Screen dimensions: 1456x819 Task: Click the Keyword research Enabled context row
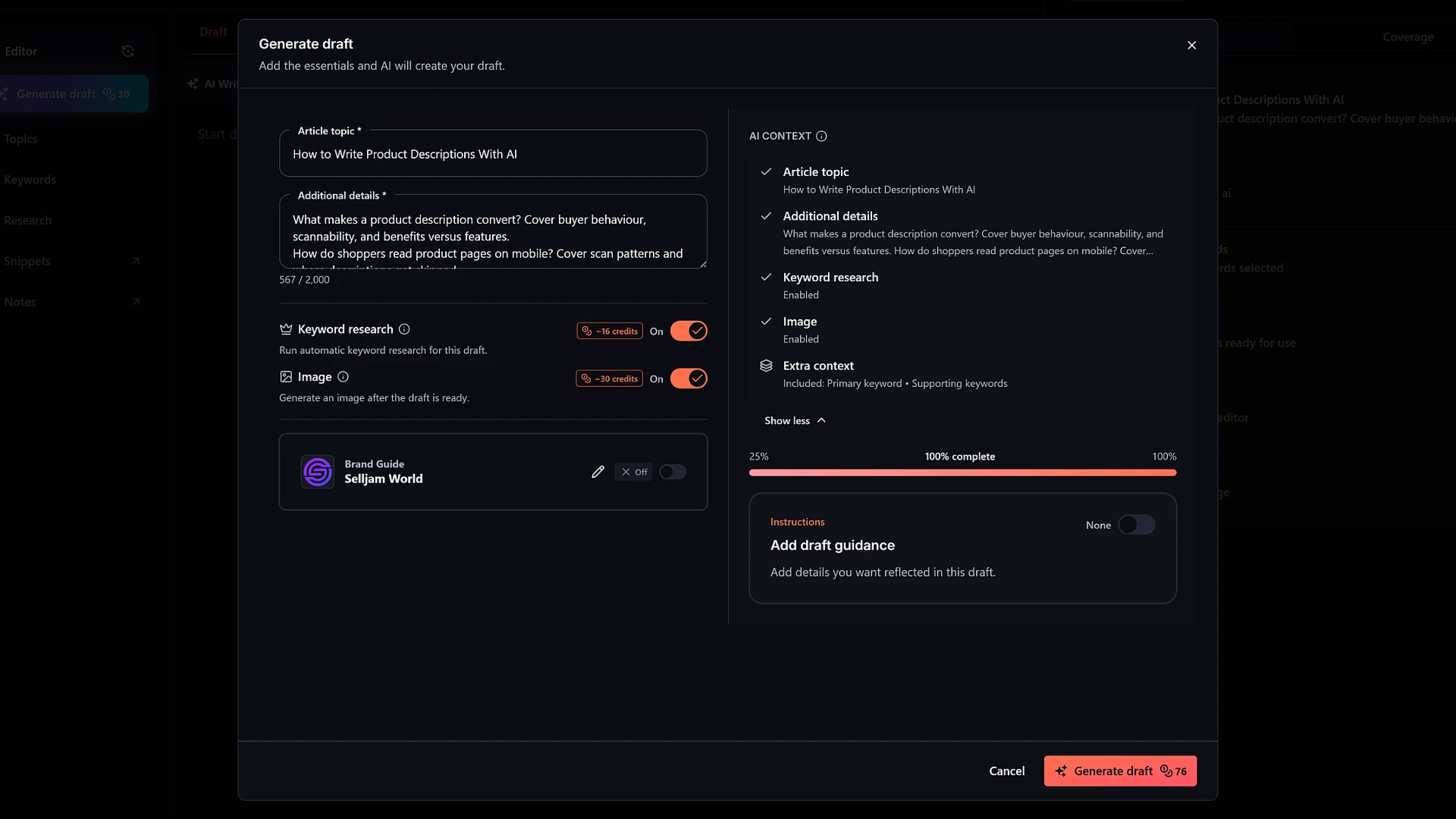(x=962, y=286)
